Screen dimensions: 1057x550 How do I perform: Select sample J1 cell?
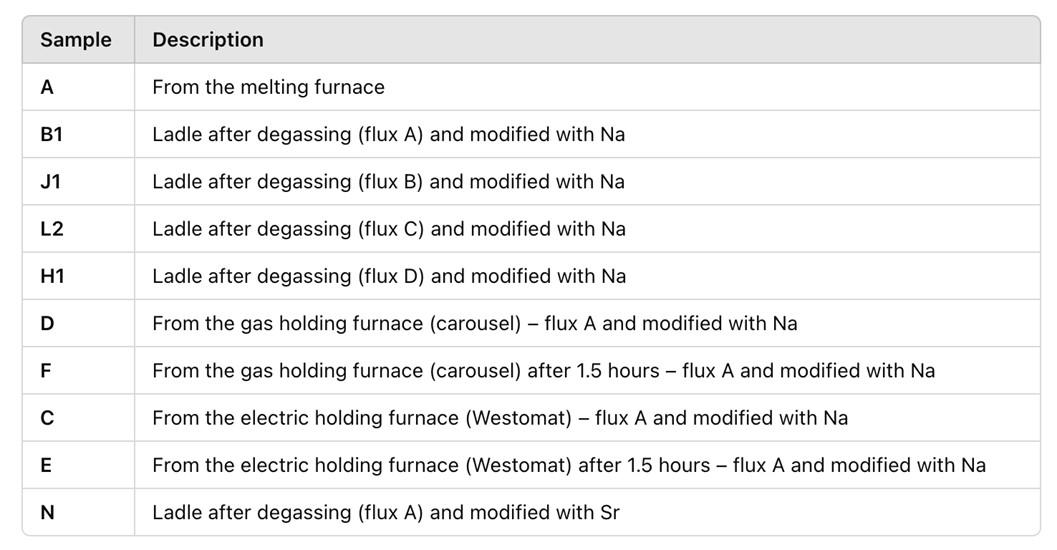click(50, 181)
